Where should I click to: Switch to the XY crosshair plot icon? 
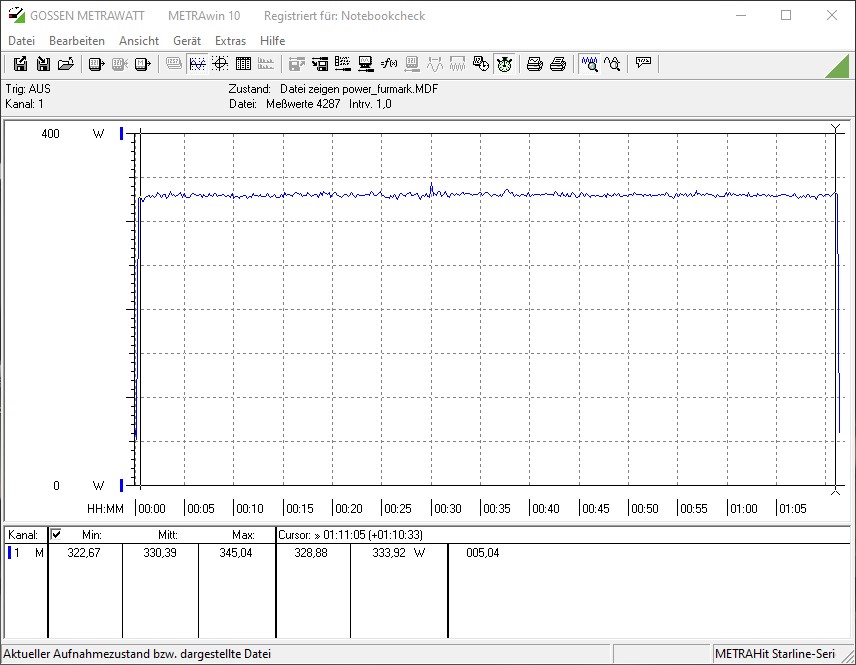220,64
